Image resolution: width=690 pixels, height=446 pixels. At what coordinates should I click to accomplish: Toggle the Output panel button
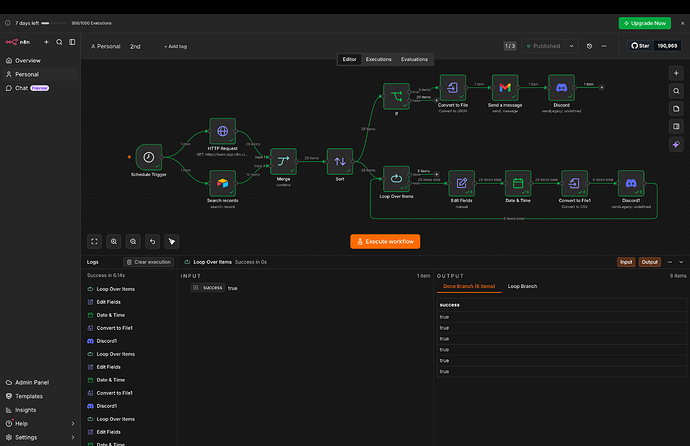[650, 262]
